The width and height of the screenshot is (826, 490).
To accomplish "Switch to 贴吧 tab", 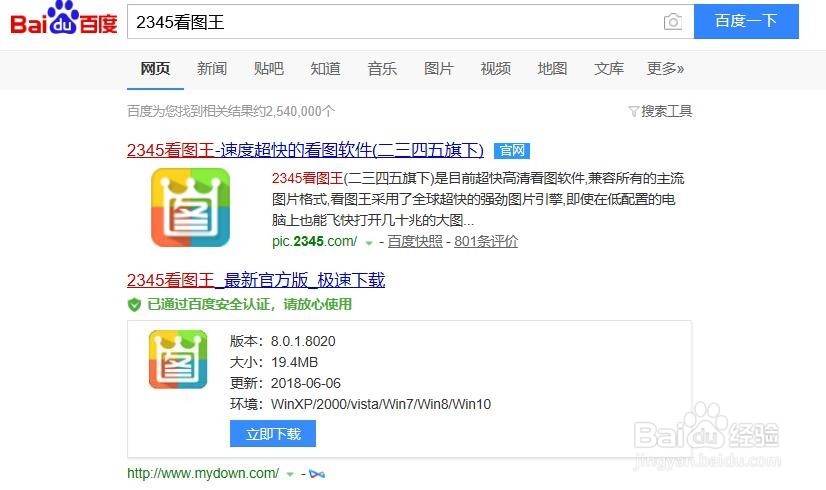I will [x=269, y=68].
